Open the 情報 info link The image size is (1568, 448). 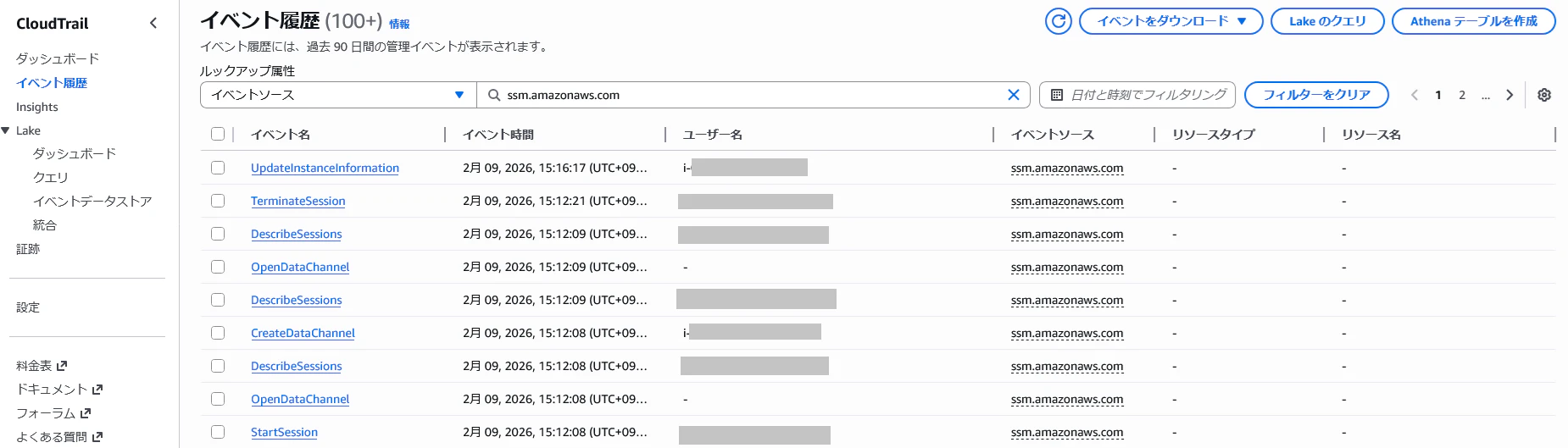tap(399, 24)
